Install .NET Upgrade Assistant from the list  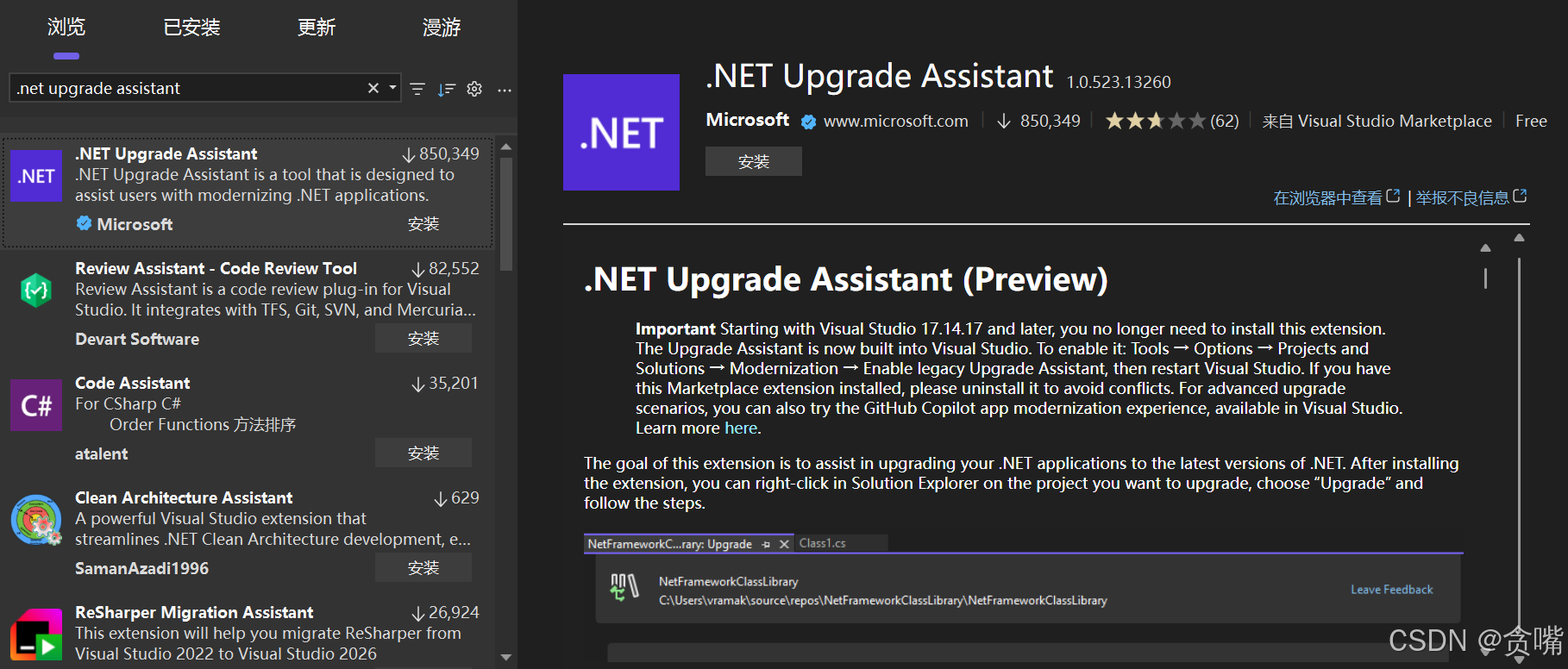coord(423,224)
